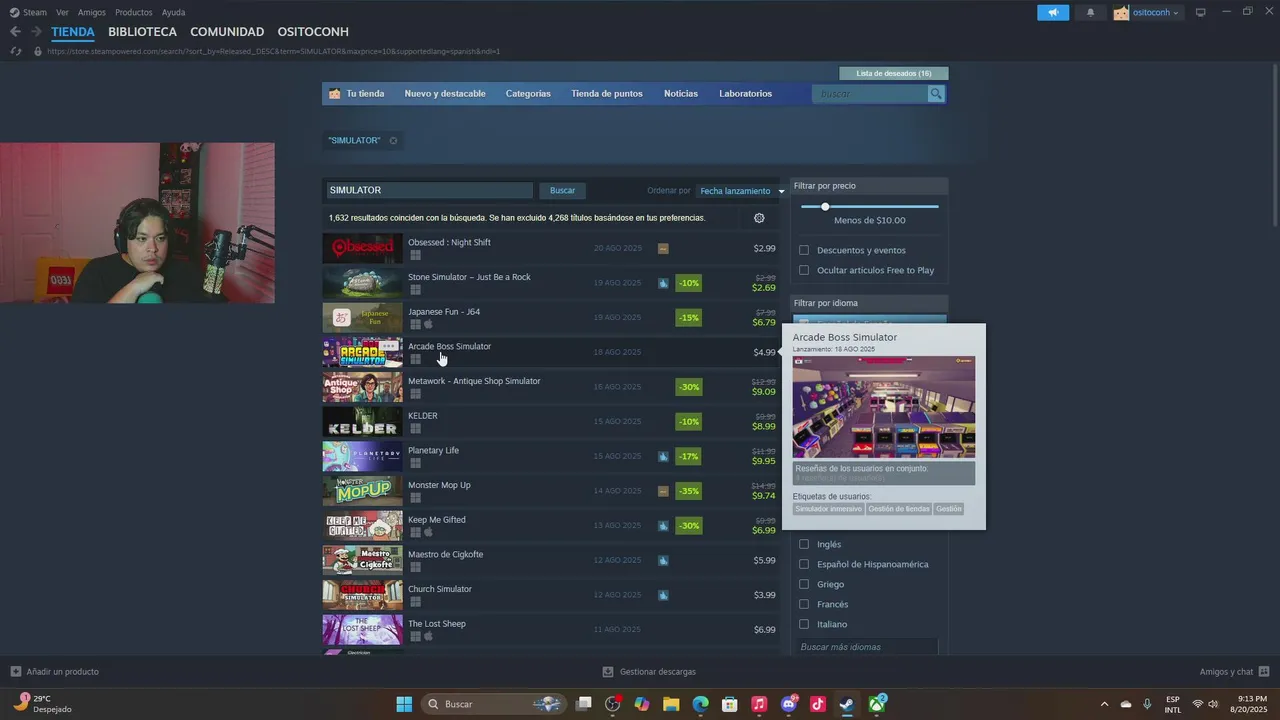Screen dimensions: 1280x720
Task: Open Microsoft Store from the taskbar
Action: pyautogui.click(x=730, y=704)
